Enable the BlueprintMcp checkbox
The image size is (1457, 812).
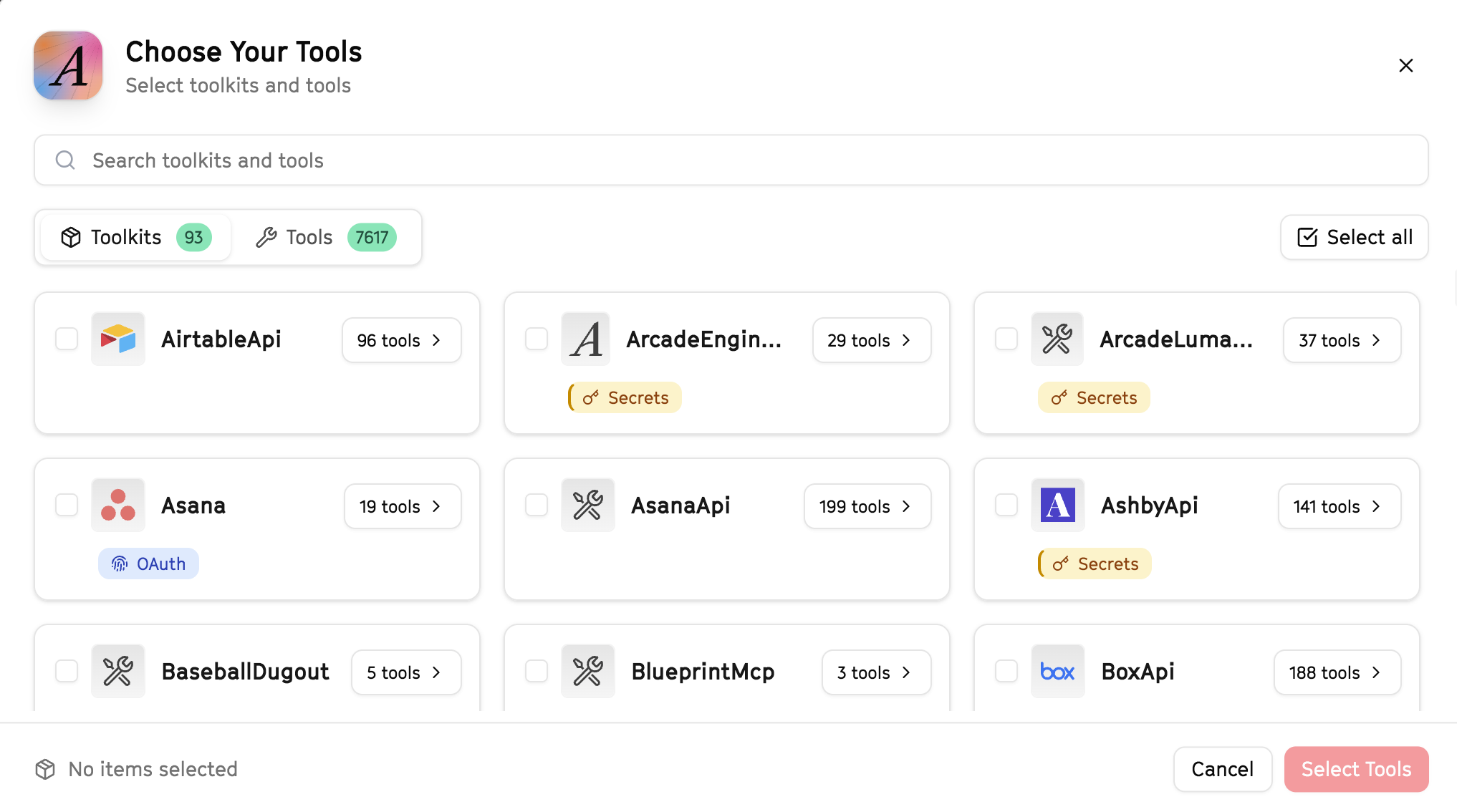pos(536,671)
